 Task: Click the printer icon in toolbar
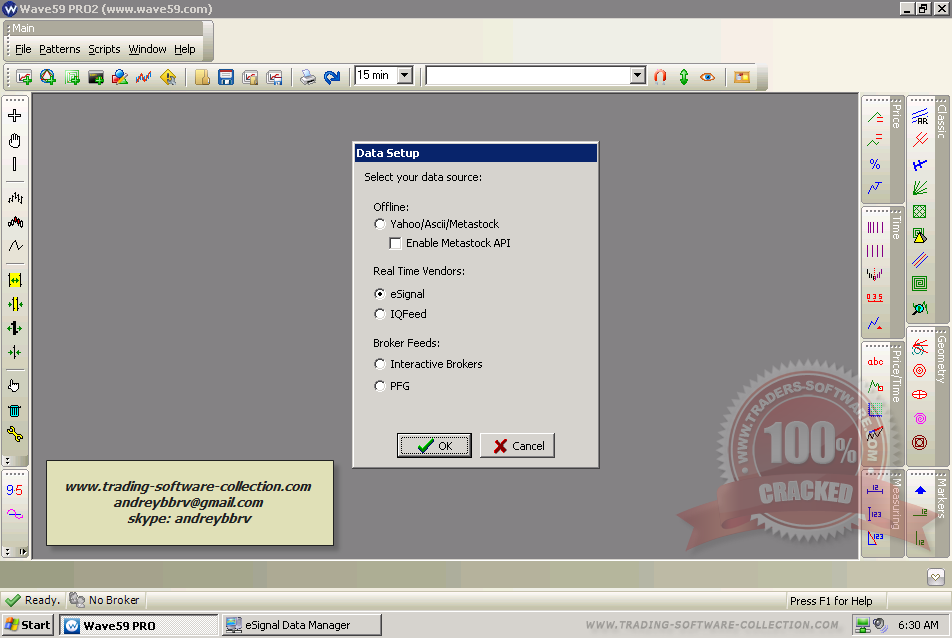(x=308, y=76)
